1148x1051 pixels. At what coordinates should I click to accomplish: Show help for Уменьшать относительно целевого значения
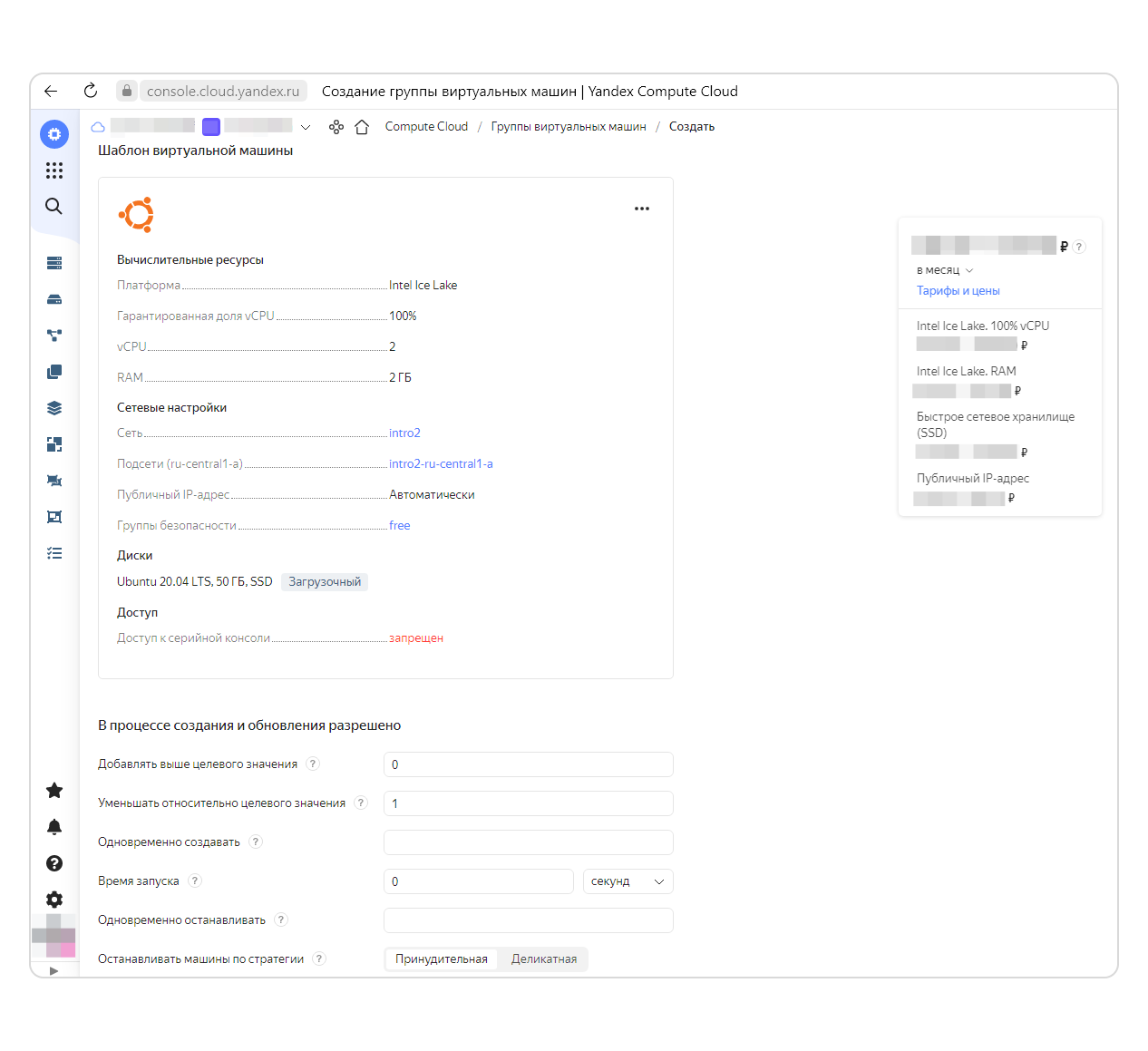tap(361, 803)
